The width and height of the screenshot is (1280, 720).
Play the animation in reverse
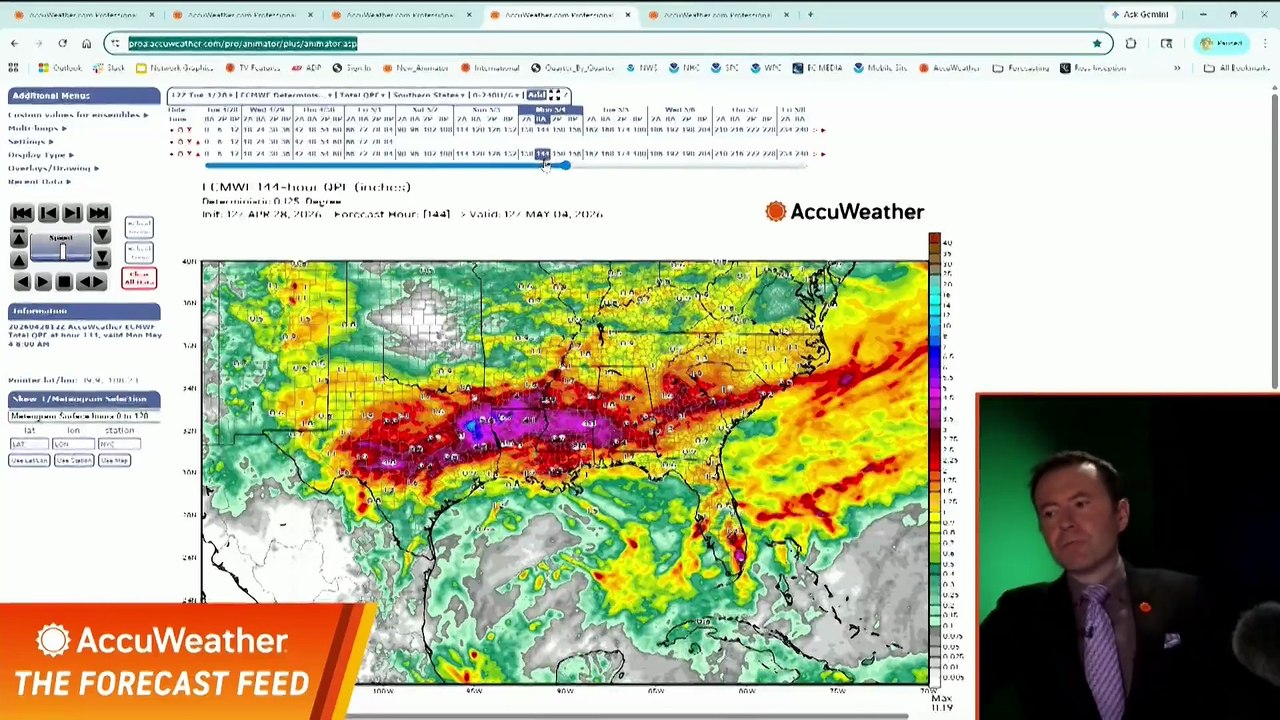coord(22,282)
